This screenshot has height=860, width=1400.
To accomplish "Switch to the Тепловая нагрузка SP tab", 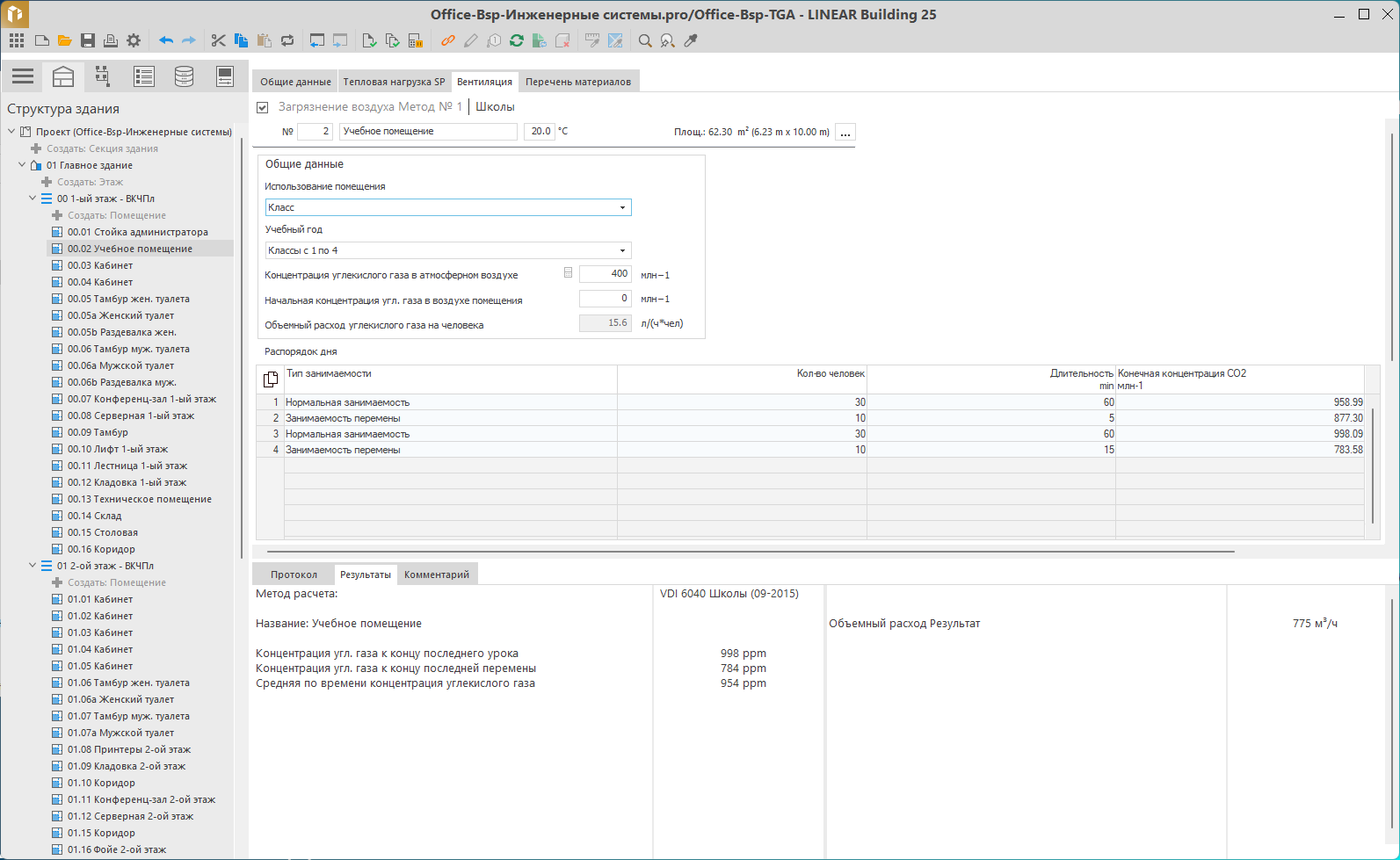I will (x=394, y=82).
